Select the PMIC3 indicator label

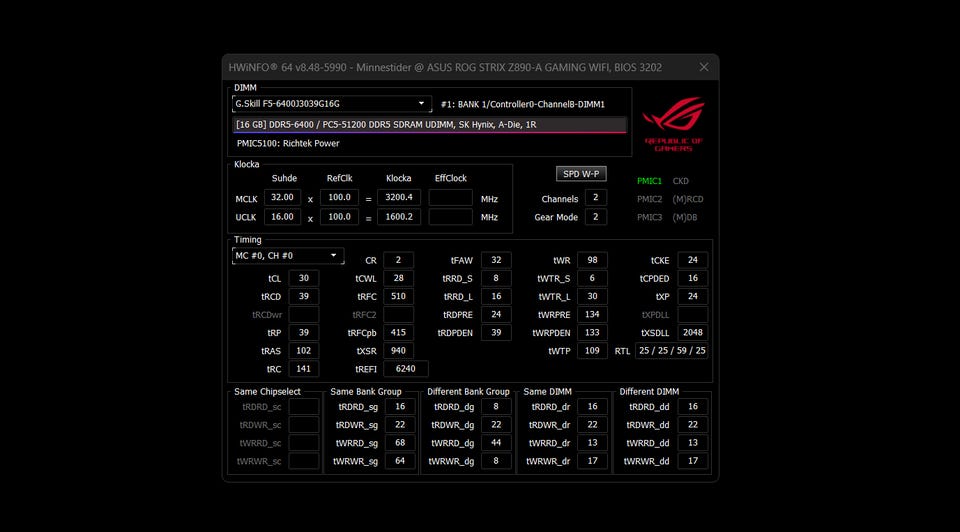[x=649, y=217]
